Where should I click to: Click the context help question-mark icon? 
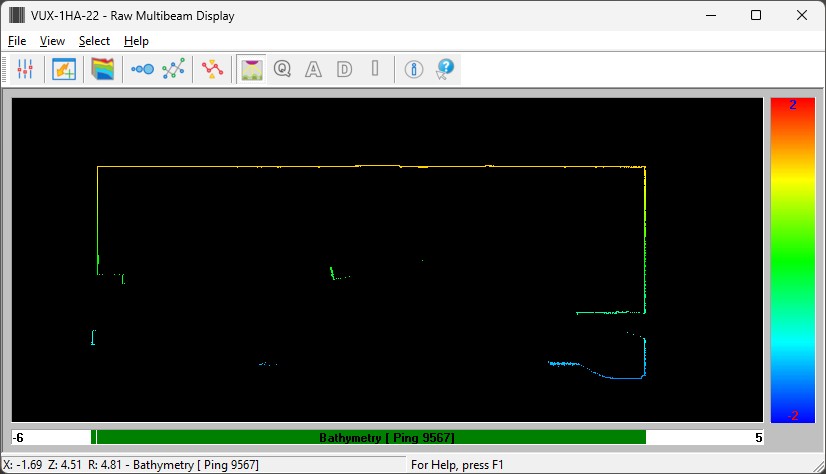[x=445, y=70]
